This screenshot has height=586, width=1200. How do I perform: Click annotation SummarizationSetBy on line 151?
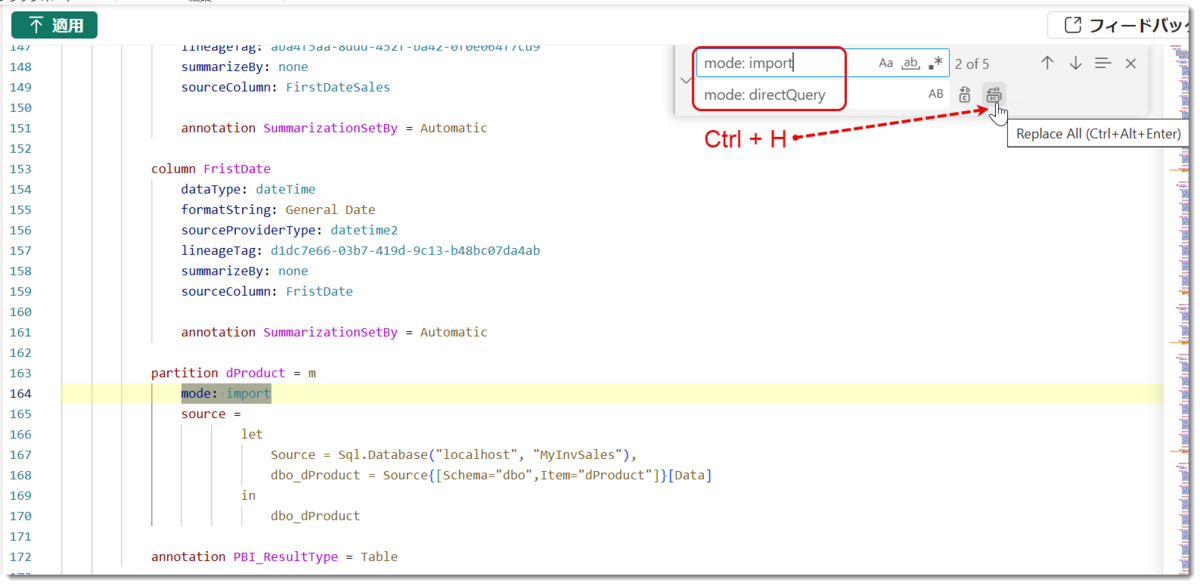(334, 128)
